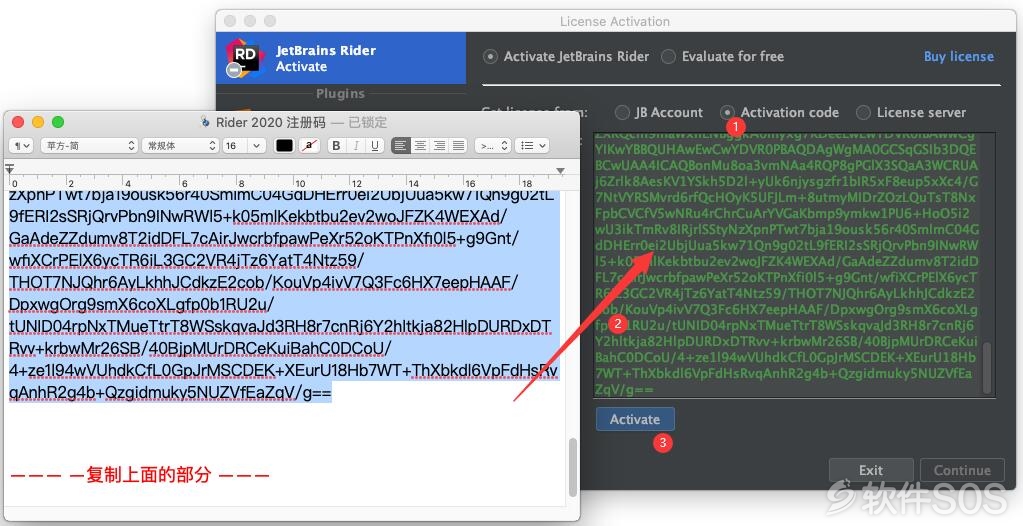
Task: Open the 苹方-简 font family dropdown
Action: (90, 146)
